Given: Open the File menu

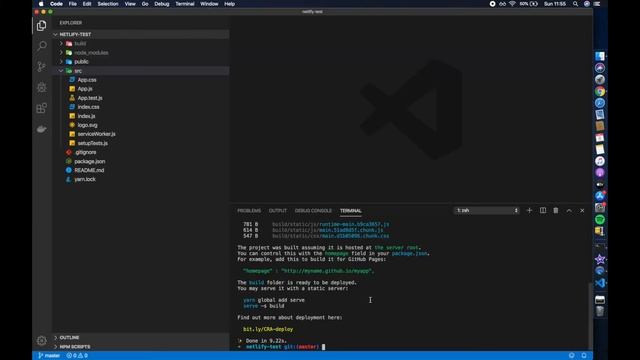Looking at the screenshot, I should pyautogui.click(x=73, y=4).
